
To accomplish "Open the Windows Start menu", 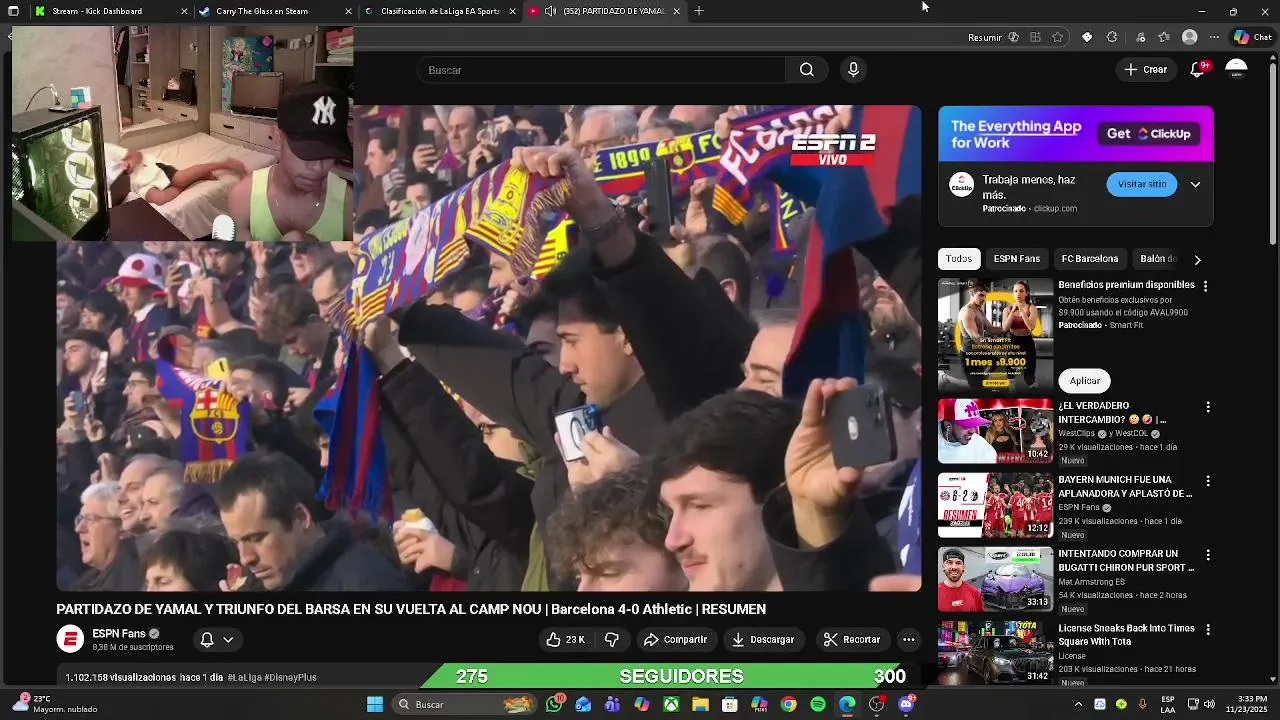I will [x=375, y=705].
